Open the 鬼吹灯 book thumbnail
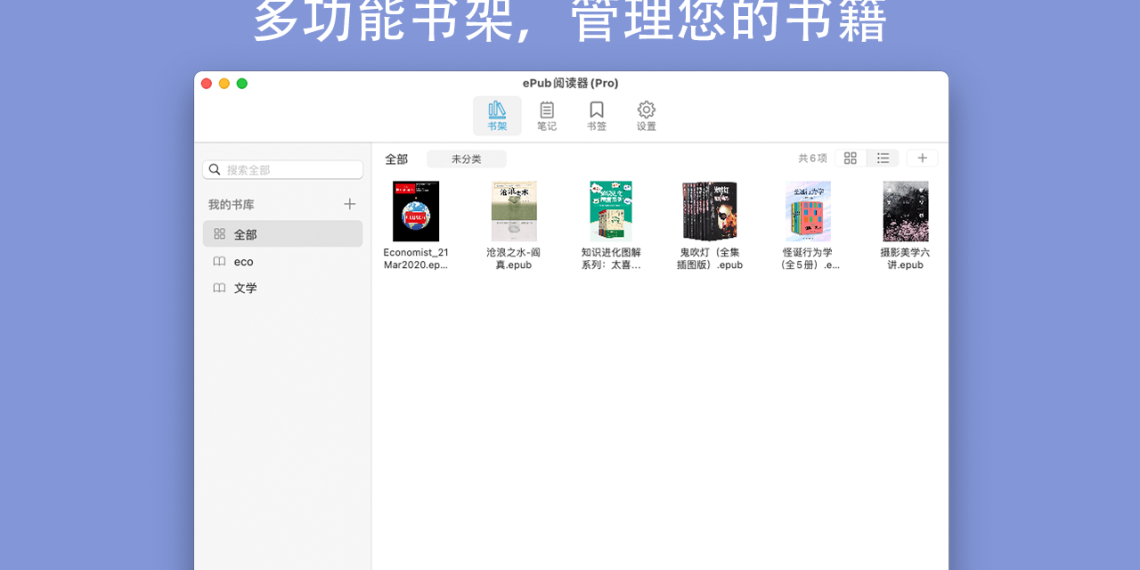The height and width of the screenshot is (570, 1140). click(709, 211)
